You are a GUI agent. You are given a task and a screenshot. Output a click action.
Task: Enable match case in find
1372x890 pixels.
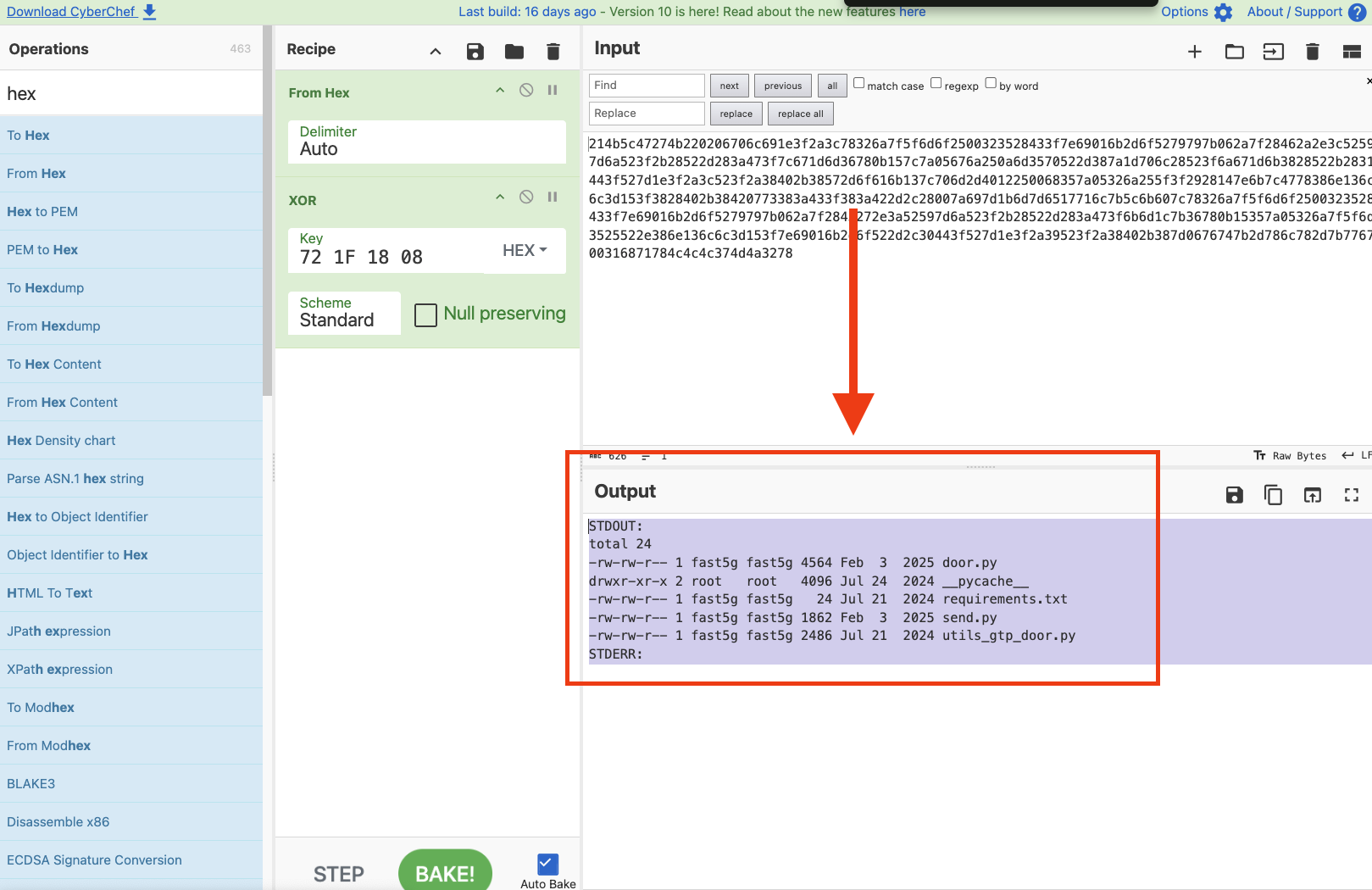click(858, 83)
